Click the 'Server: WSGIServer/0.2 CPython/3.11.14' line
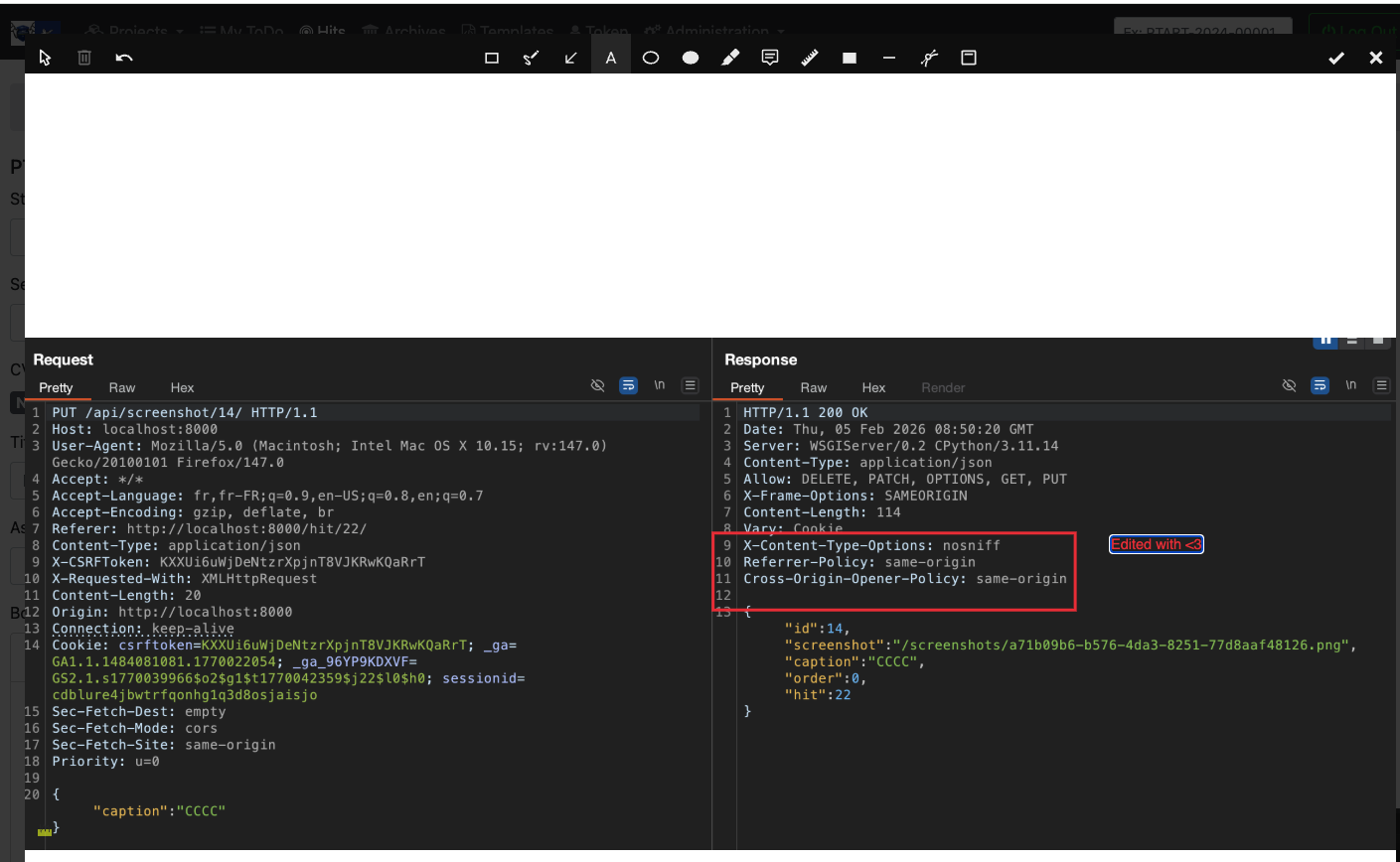This screenshot has width=1400, height=862. click(901, 446)
